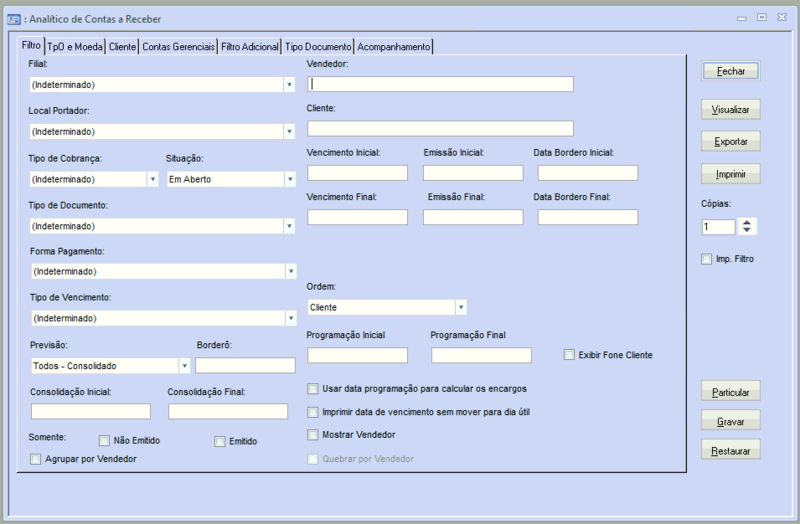Tick the Emitido checkbox
Screen dimensions: 800x524
[x=219, y=441]
